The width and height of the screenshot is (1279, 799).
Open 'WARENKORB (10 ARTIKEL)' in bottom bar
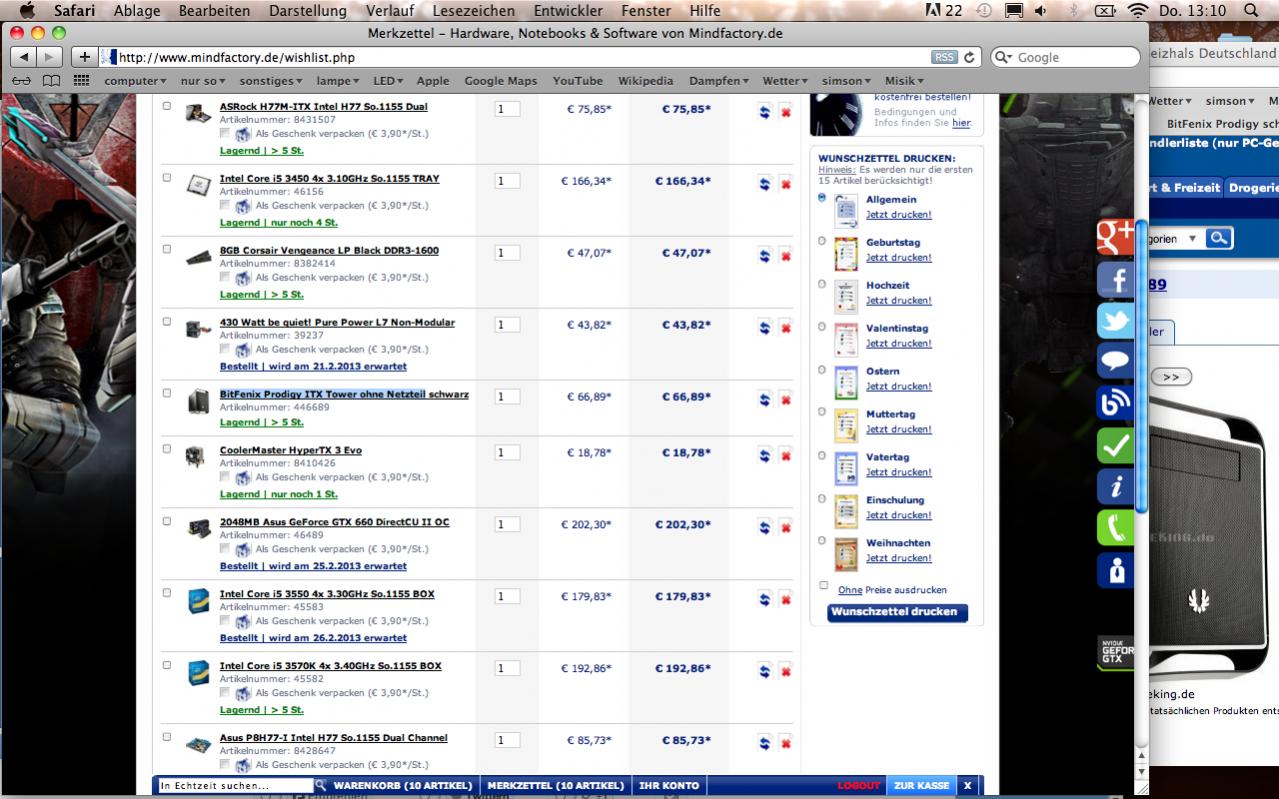pyautogui.click(x=403, y=786)
